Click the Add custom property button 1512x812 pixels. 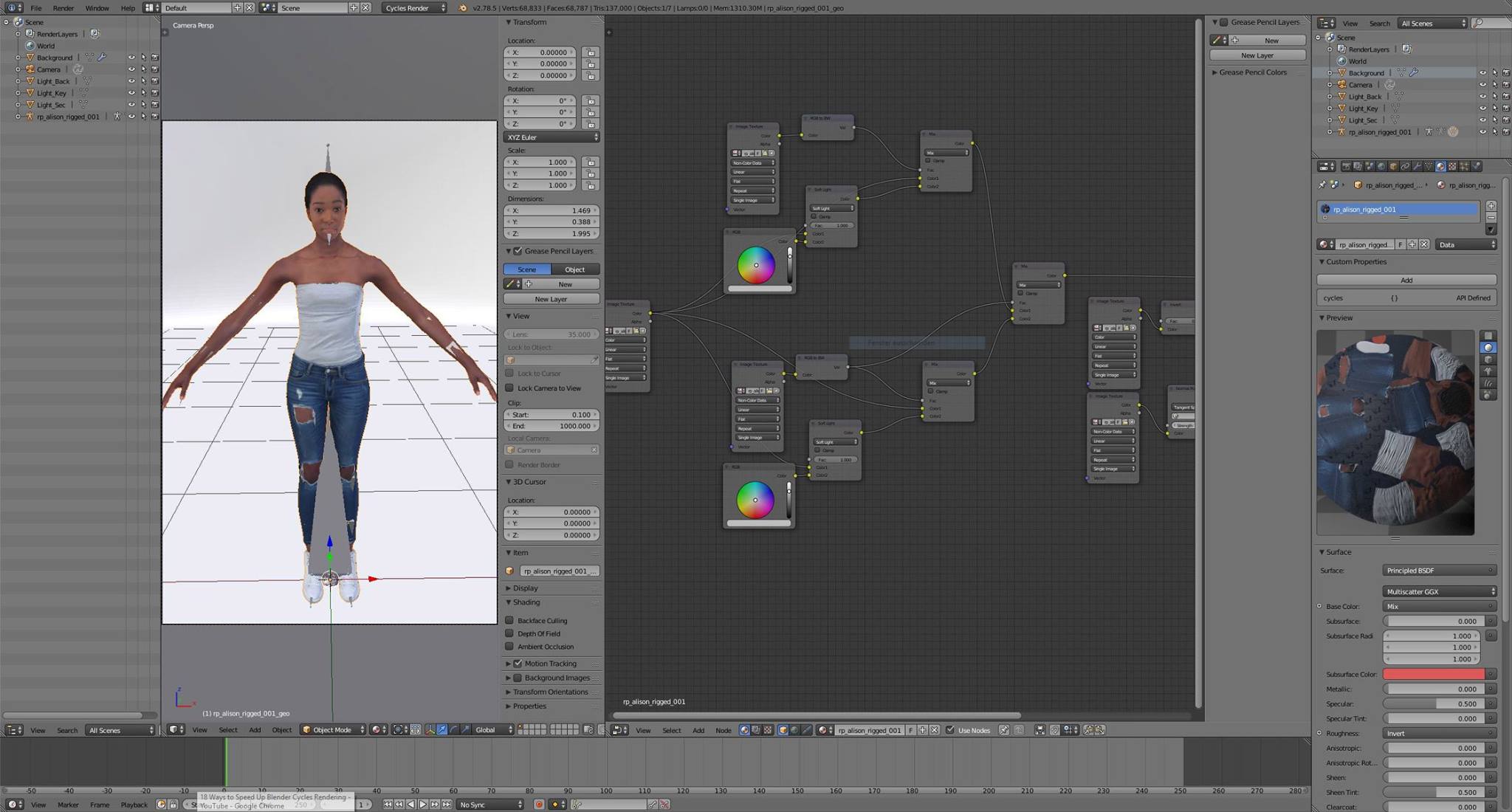click(1406, 280)
